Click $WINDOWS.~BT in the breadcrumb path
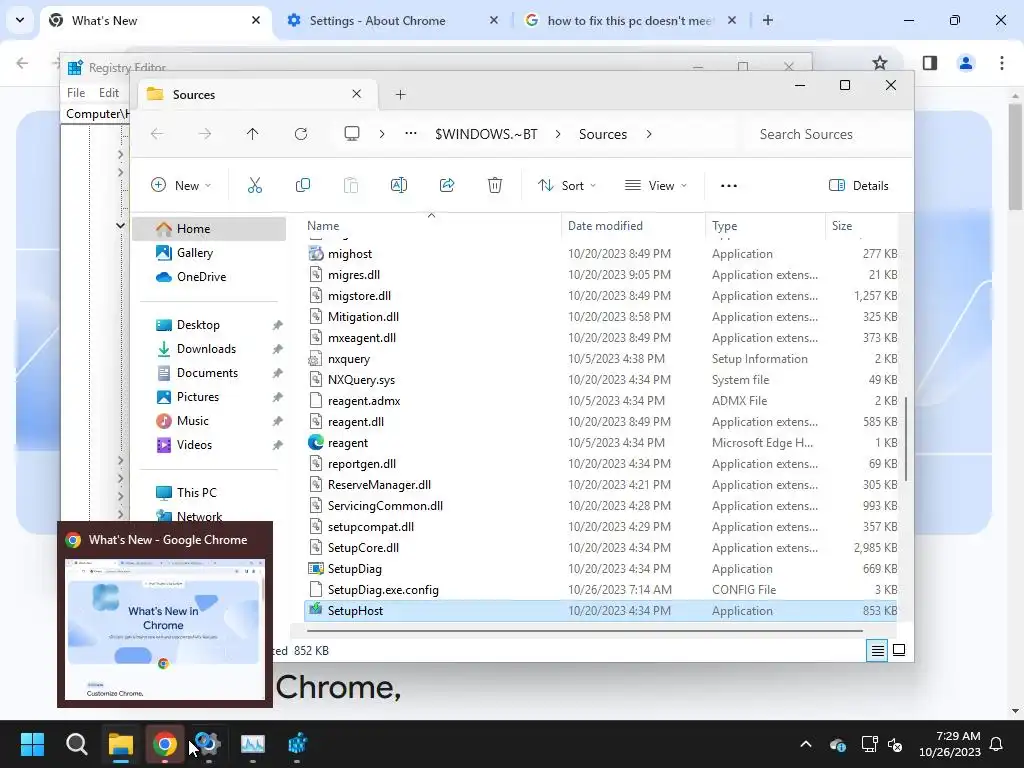This screenshot has width=1024, height=768. tap(487, 134)
